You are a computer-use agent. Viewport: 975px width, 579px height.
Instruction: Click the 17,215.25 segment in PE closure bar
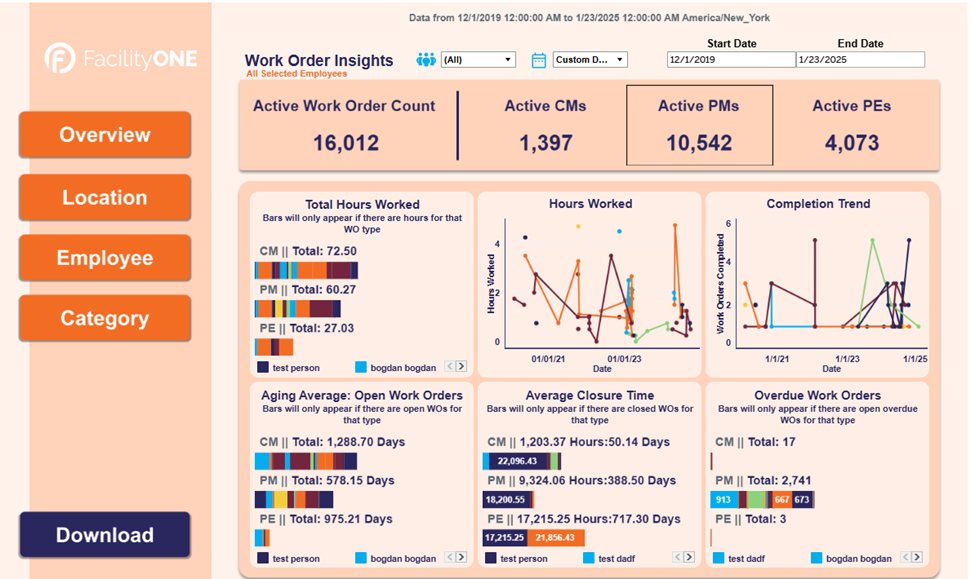(x=505, y=538)
